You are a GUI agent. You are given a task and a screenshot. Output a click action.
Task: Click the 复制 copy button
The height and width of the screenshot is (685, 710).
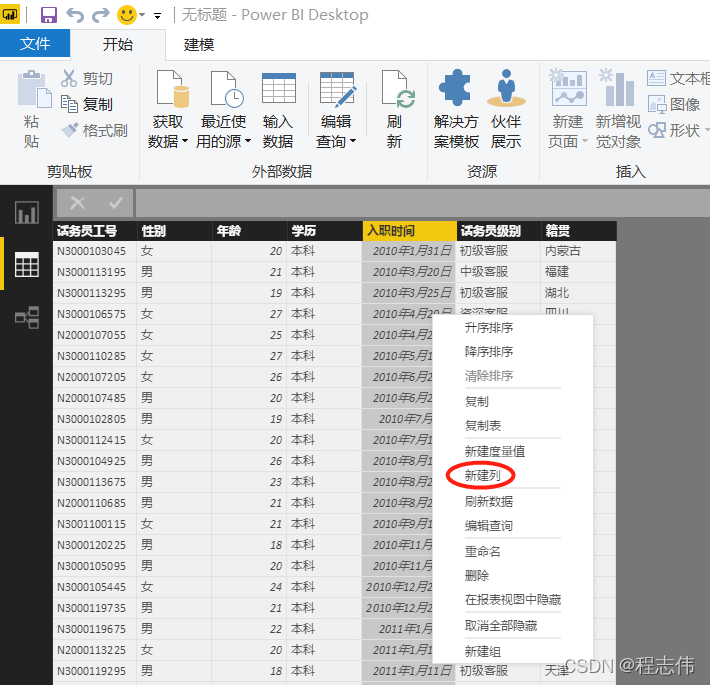tap(87, 104)
